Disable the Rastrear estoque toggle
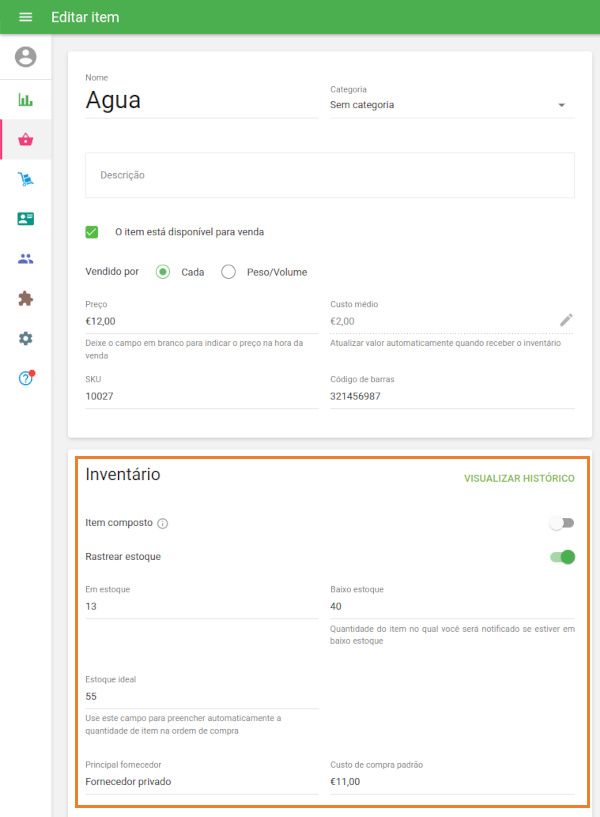 click(x=562, y=557)
